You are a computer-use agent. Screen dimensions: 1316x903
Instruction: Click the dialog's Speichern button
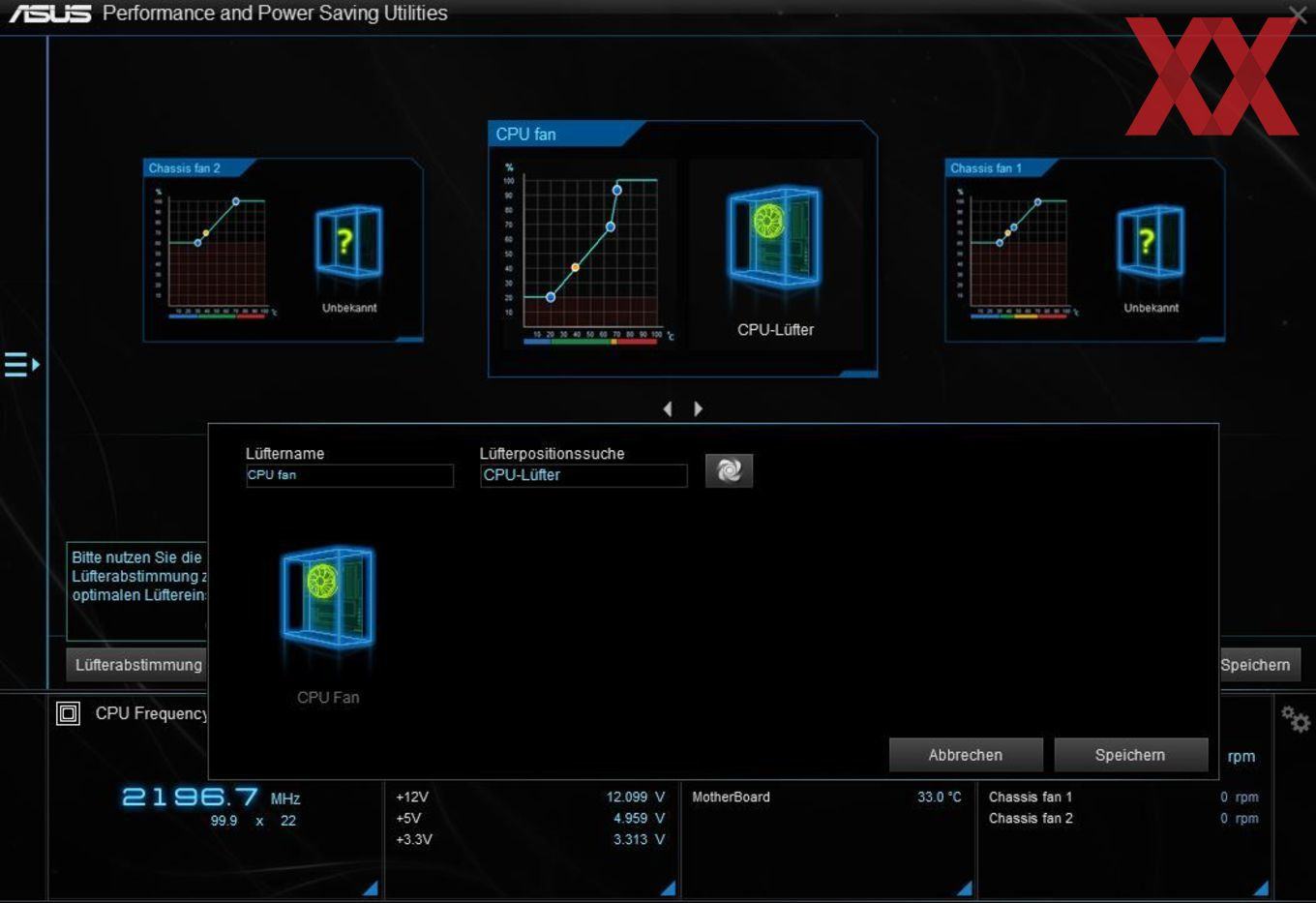point(1130,755)
